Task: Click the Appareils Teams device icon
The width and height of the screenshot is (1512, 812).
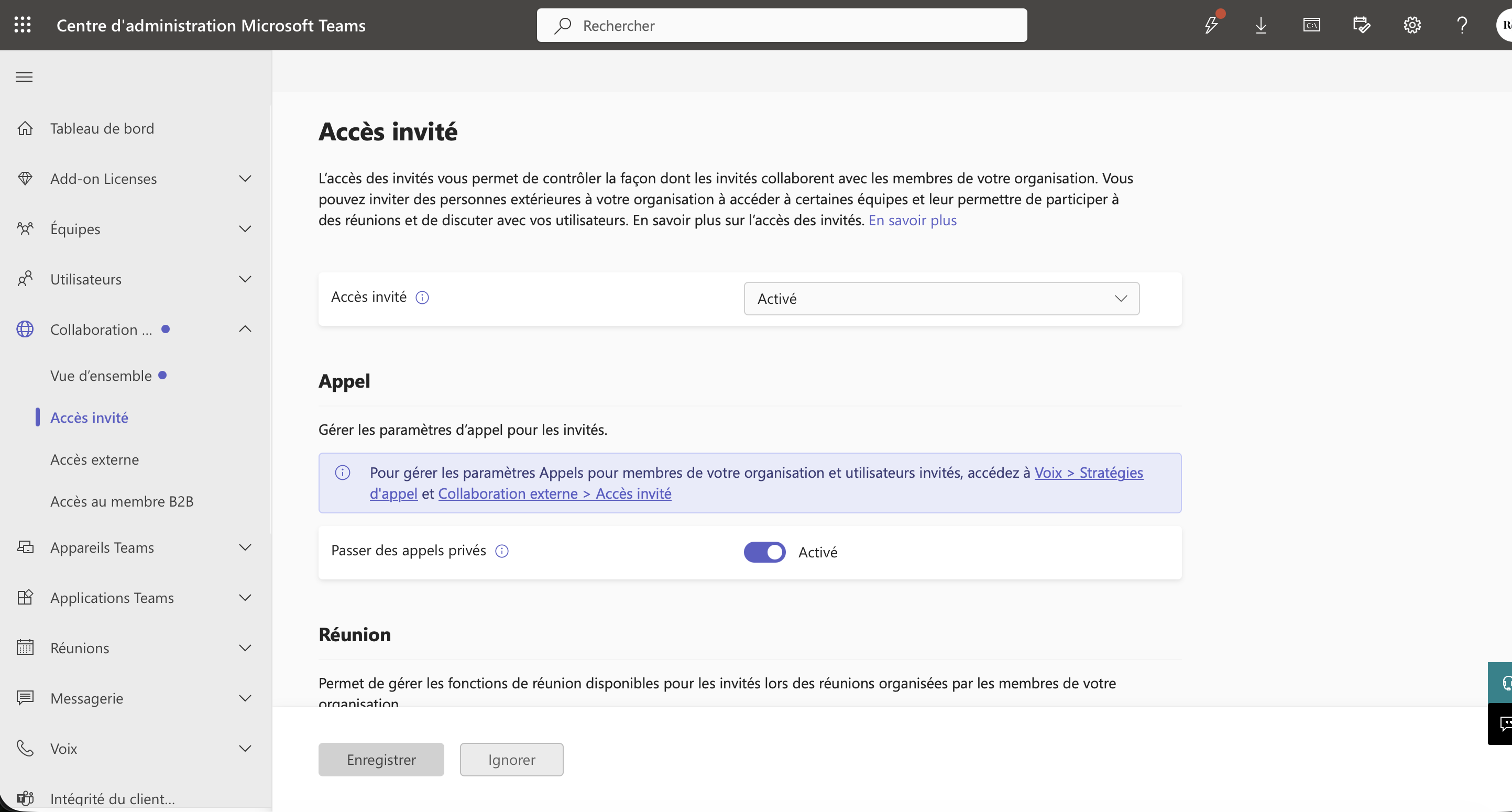Action: tap(25, 547)
